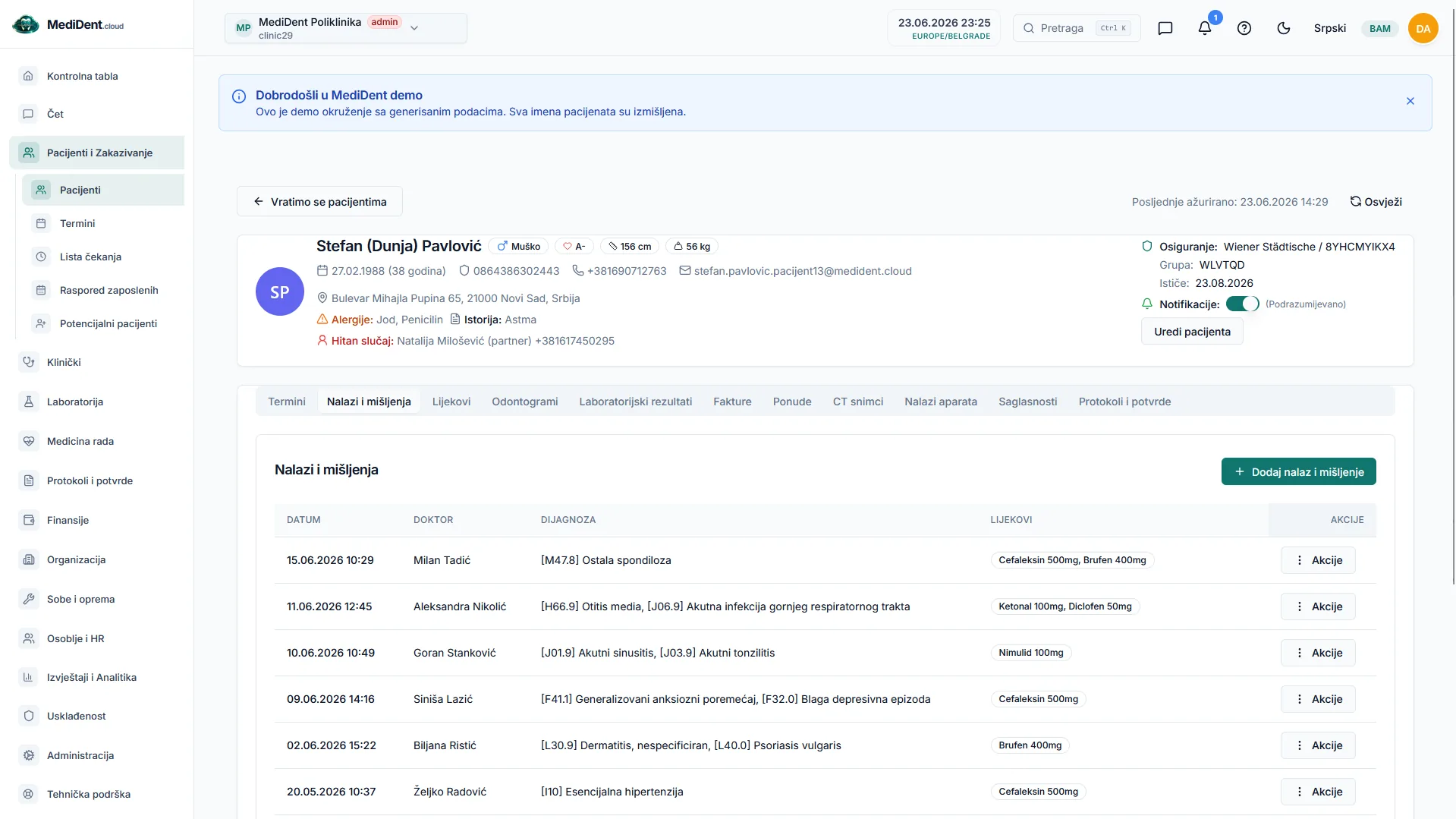
Task: Click the DA user avatar
Action: click(1423, 28)
